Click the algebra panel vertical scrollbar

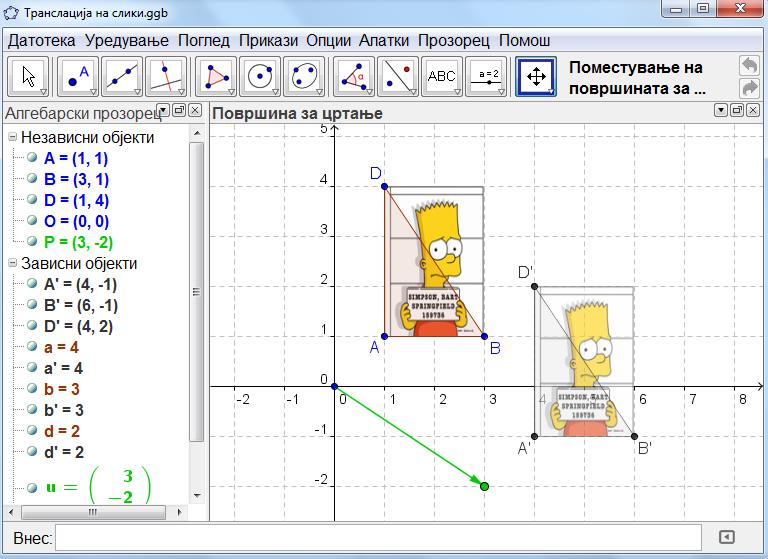coord(197,292)
